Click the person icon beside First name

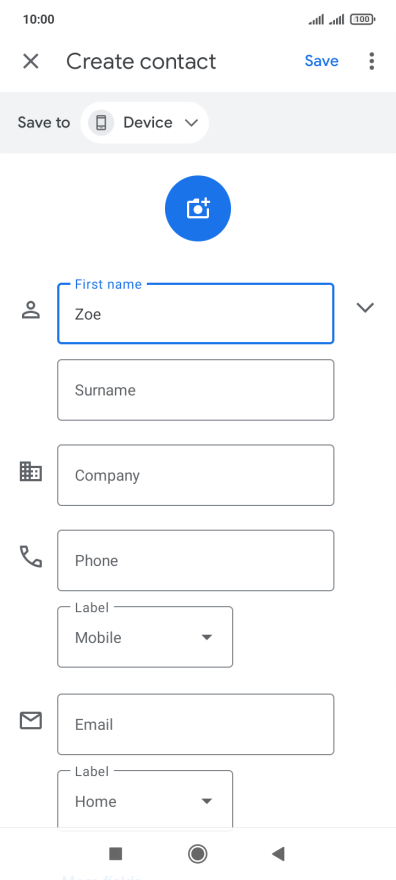point(31,309)
